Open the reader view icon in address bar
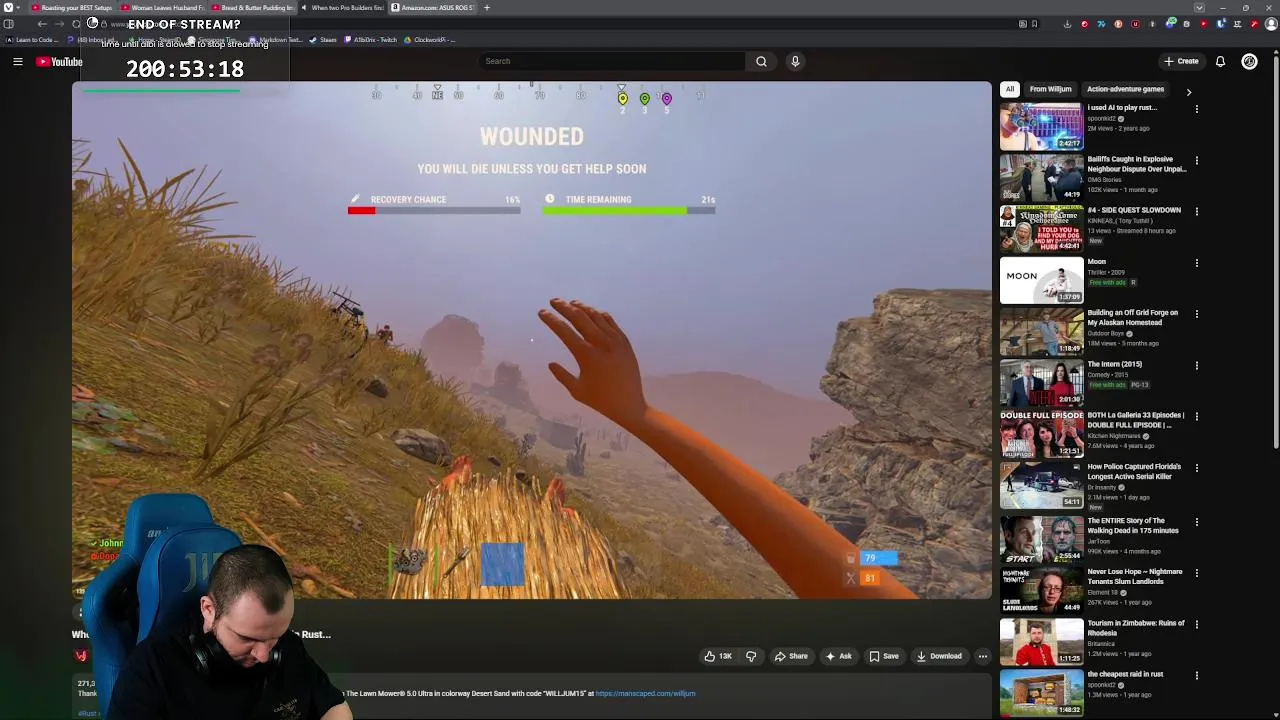 click(x=1022, y=24)
